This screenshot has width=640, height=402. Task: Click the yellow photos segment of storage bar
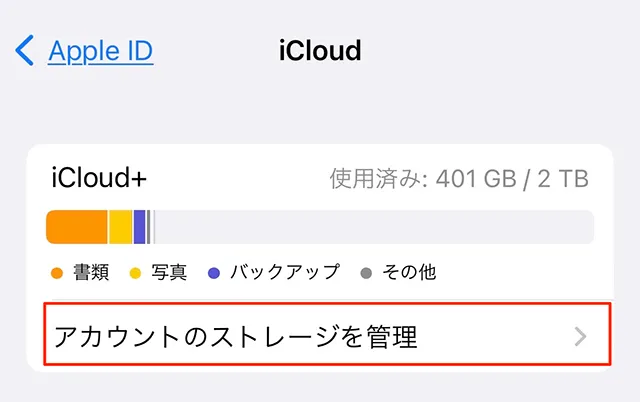[120, 227]
